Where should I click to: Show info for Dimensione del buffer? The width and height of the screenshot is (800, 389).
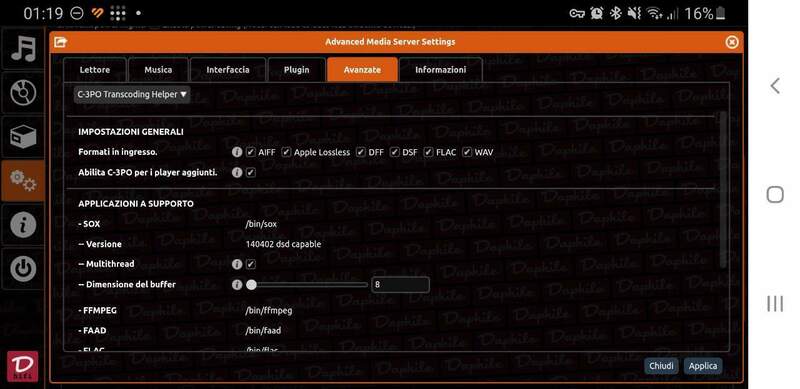[x=236, y=284]
